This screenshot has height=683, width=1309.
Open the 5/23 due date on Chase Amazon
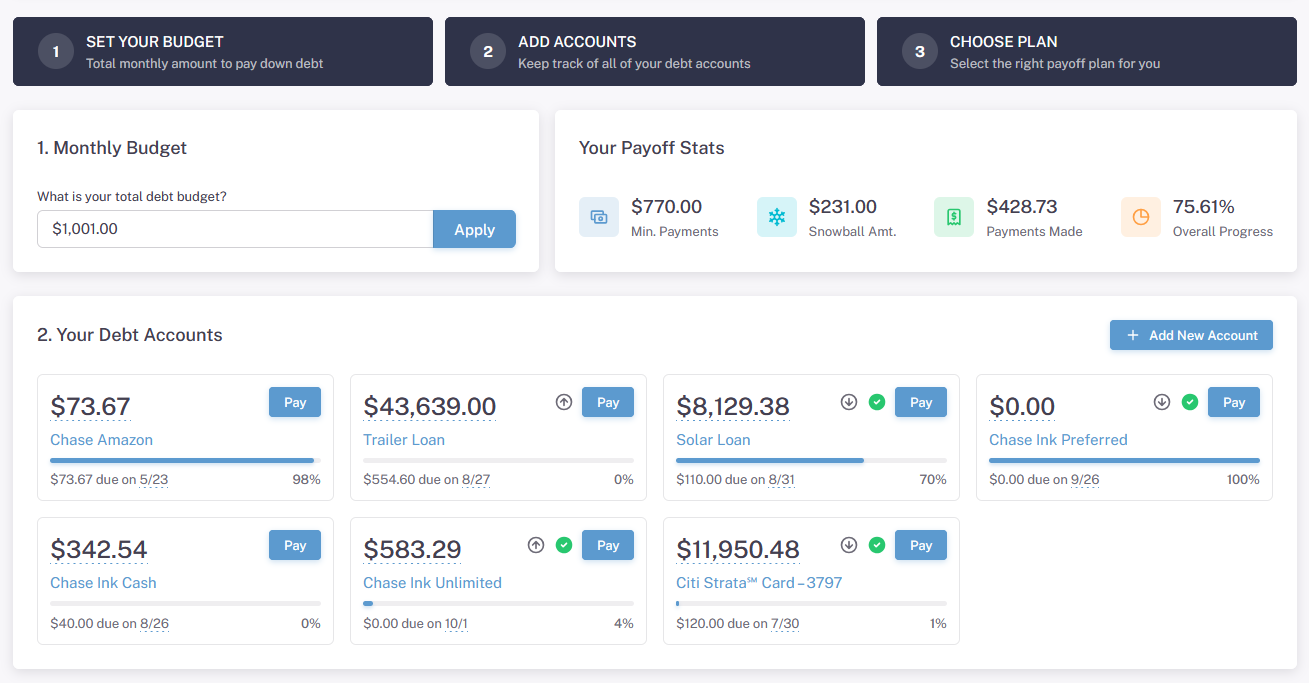pos(154,480)
